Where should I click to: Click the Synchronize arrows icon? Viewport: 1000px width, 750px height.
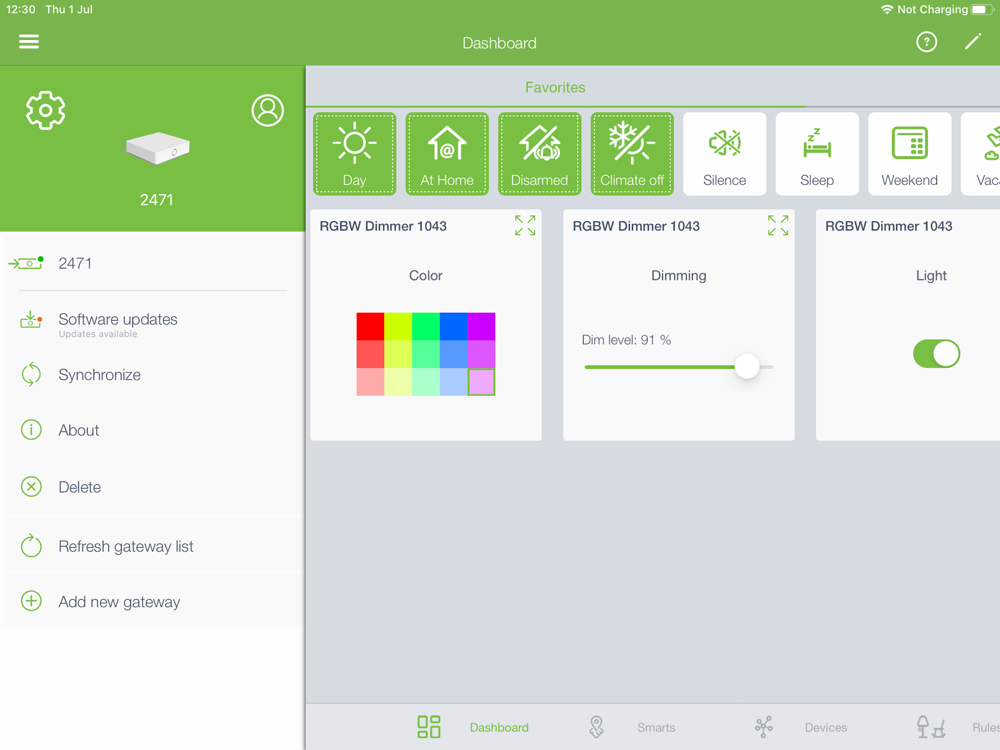click(x=31, y=374)
